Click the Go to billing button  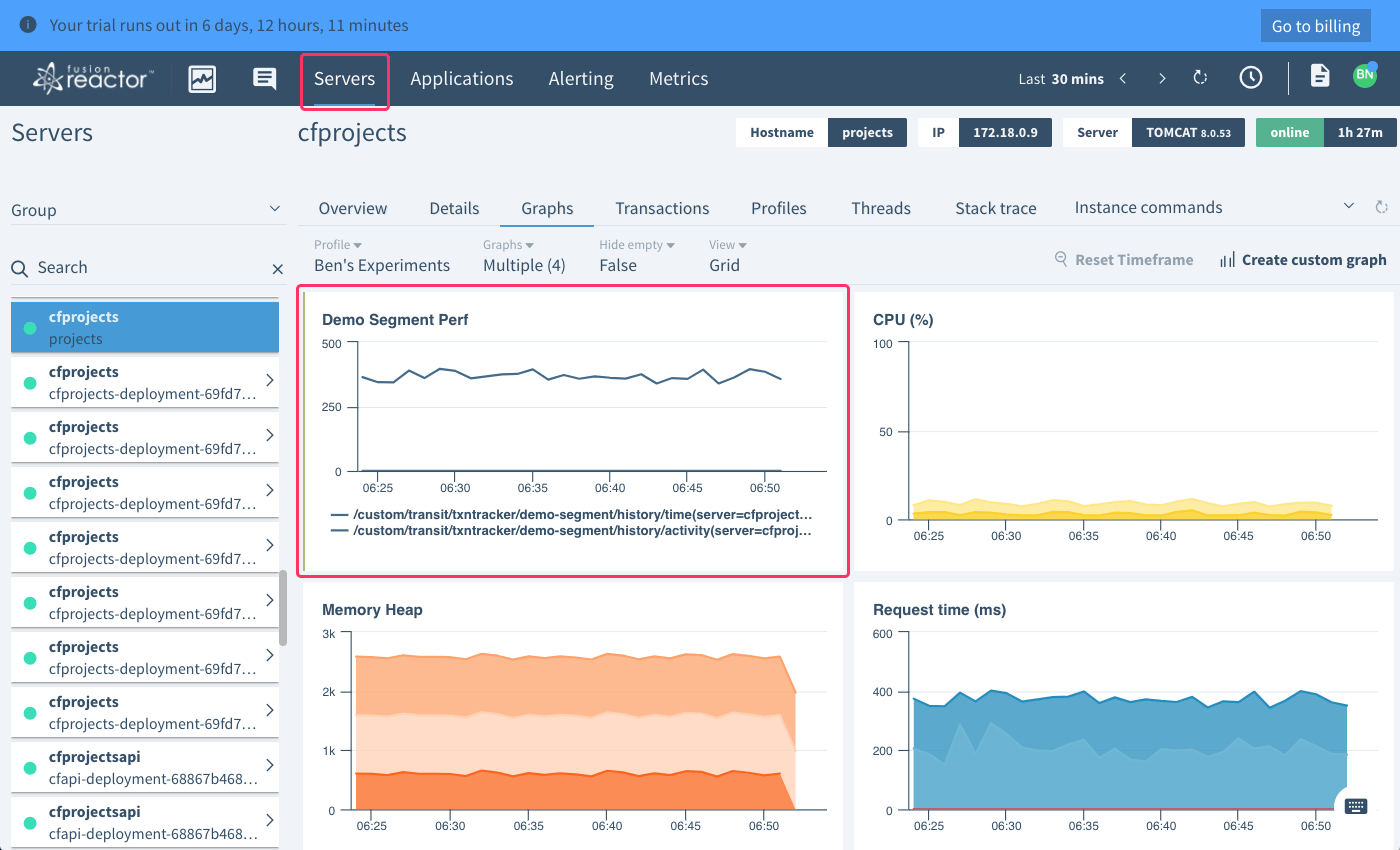tap(1316, 26)
